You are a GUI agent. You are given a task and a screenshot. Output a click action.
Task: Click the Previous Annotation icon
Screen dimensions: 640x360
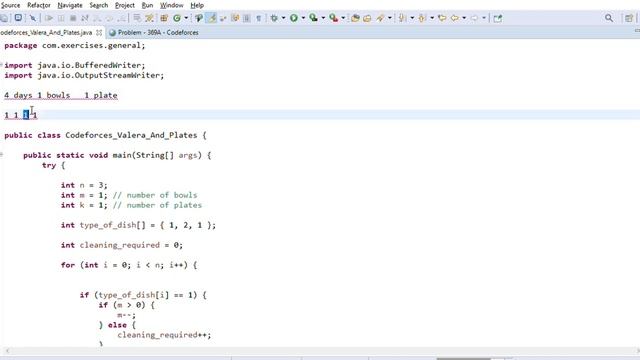[x=422, y=18]
